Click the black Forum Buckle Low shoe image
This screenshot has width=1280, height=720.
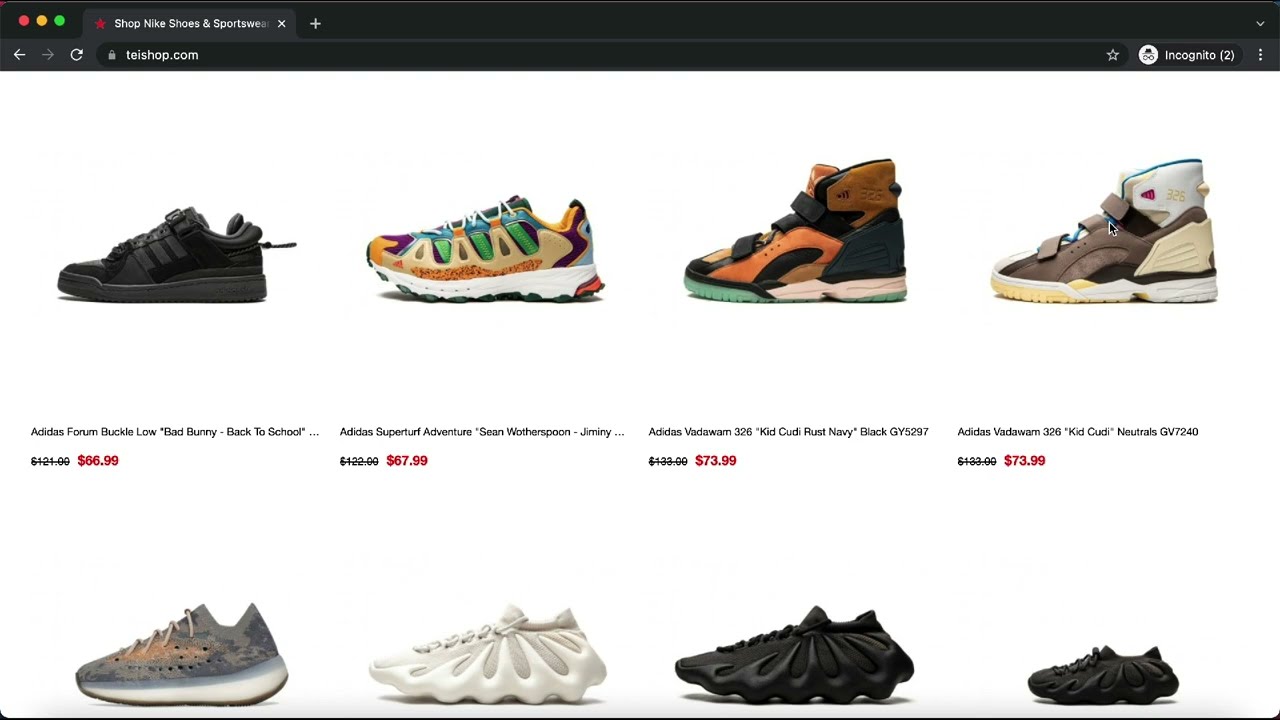coord(176,255)
